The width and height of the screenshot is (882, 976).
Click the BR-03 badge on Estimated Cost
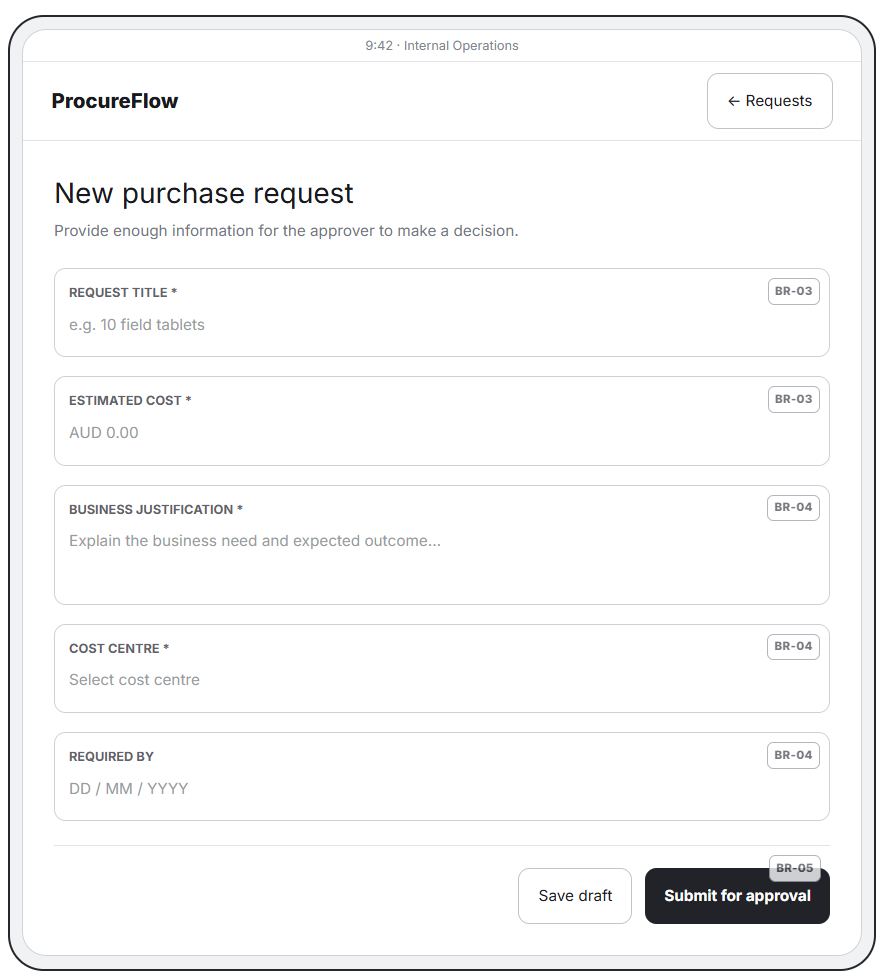tap(793, 400)
